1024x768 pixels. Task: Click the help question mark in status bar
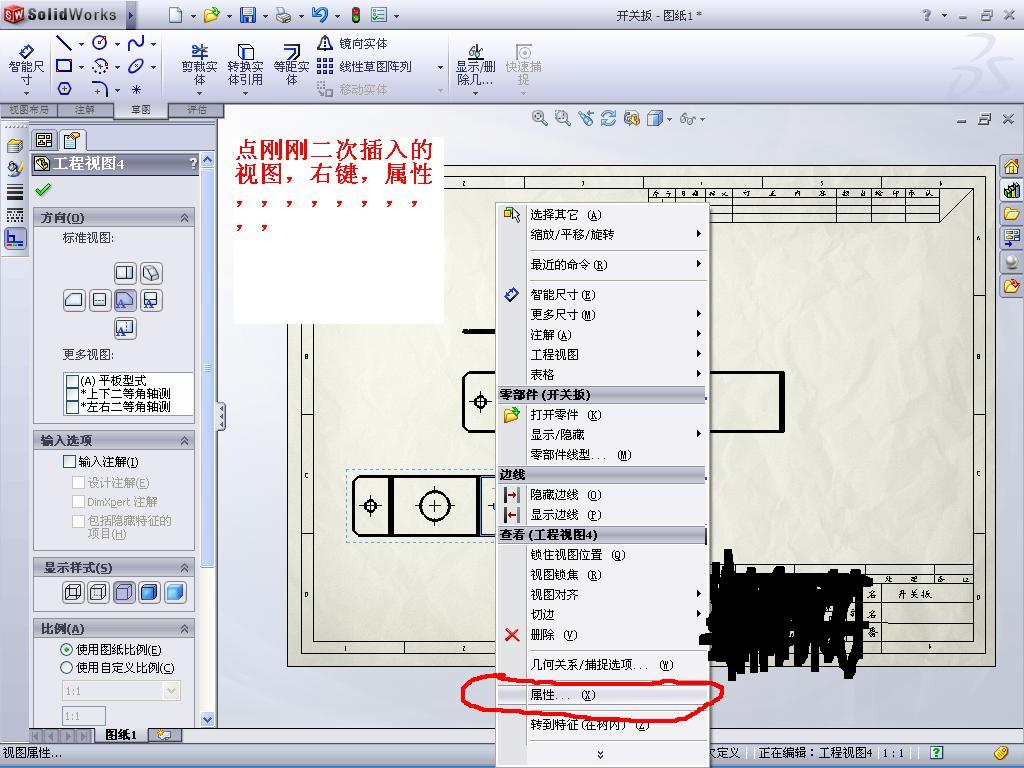[936, 753]
